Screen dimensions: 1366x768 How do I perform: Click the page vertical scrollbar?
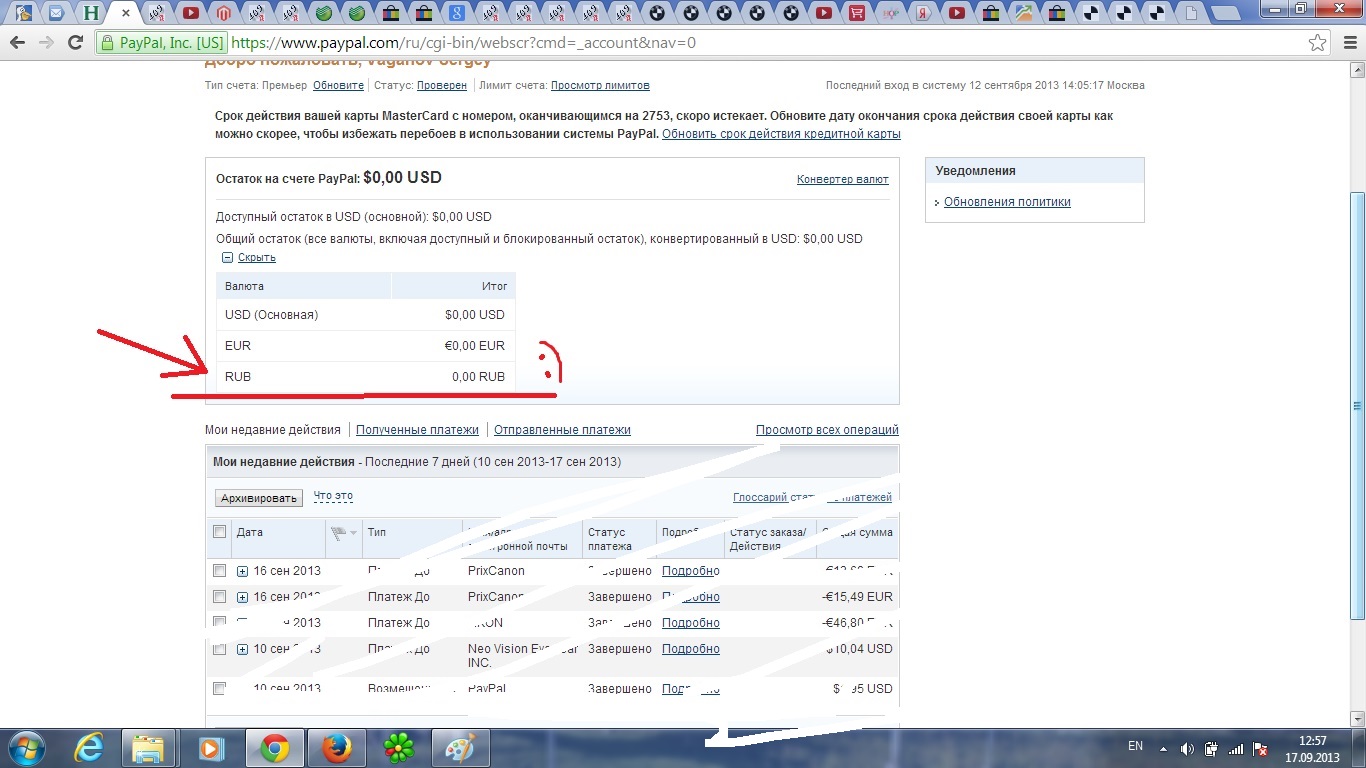pyautogui.click(x=1357, y=405)
